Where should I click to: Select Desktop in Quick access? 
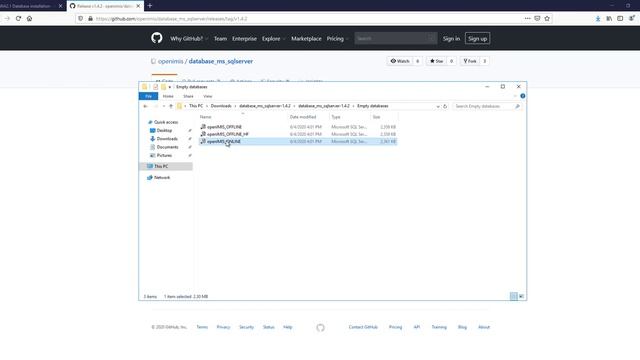point(164,130)
